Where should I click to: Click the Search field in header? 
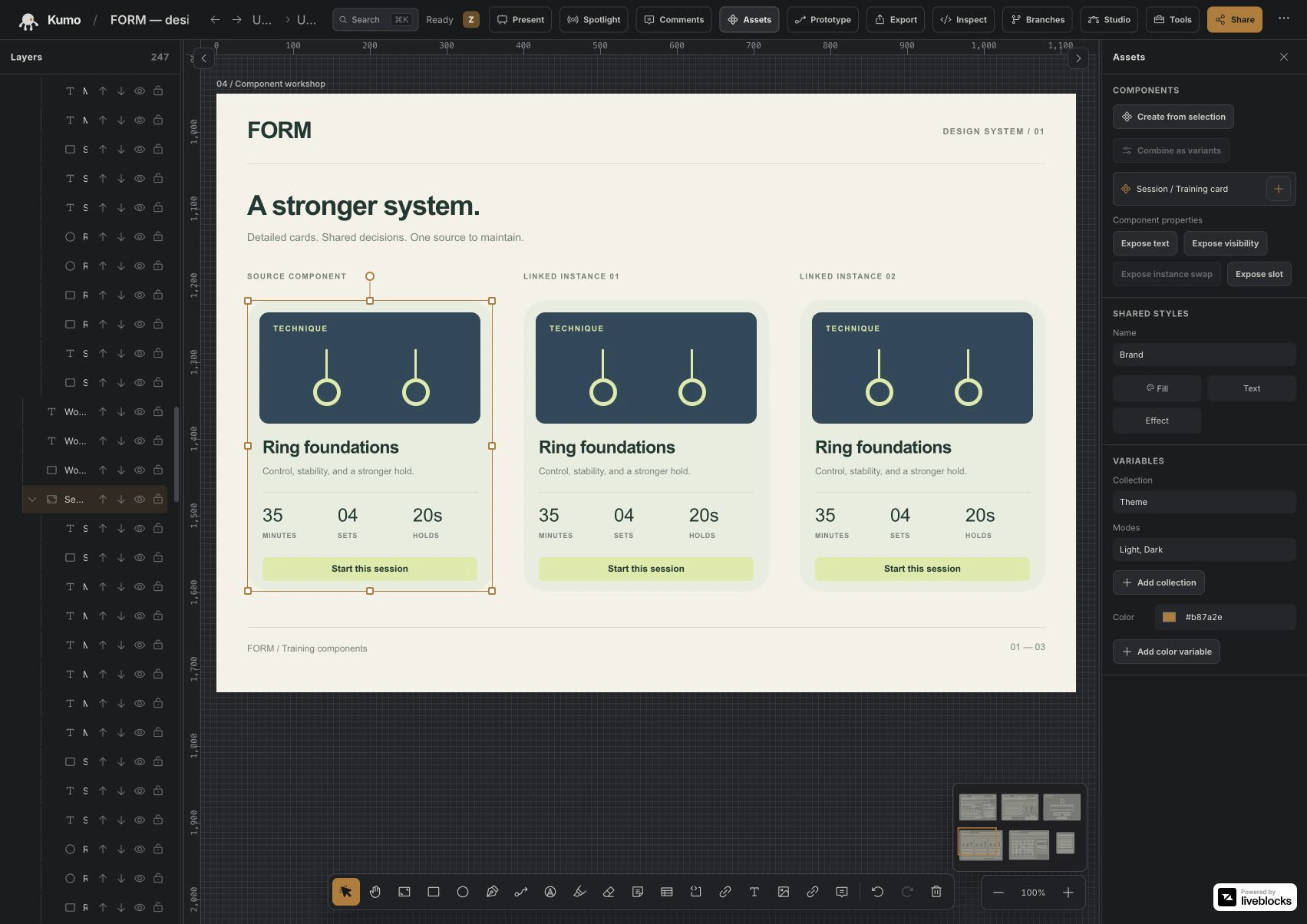[x=375, y=20]
